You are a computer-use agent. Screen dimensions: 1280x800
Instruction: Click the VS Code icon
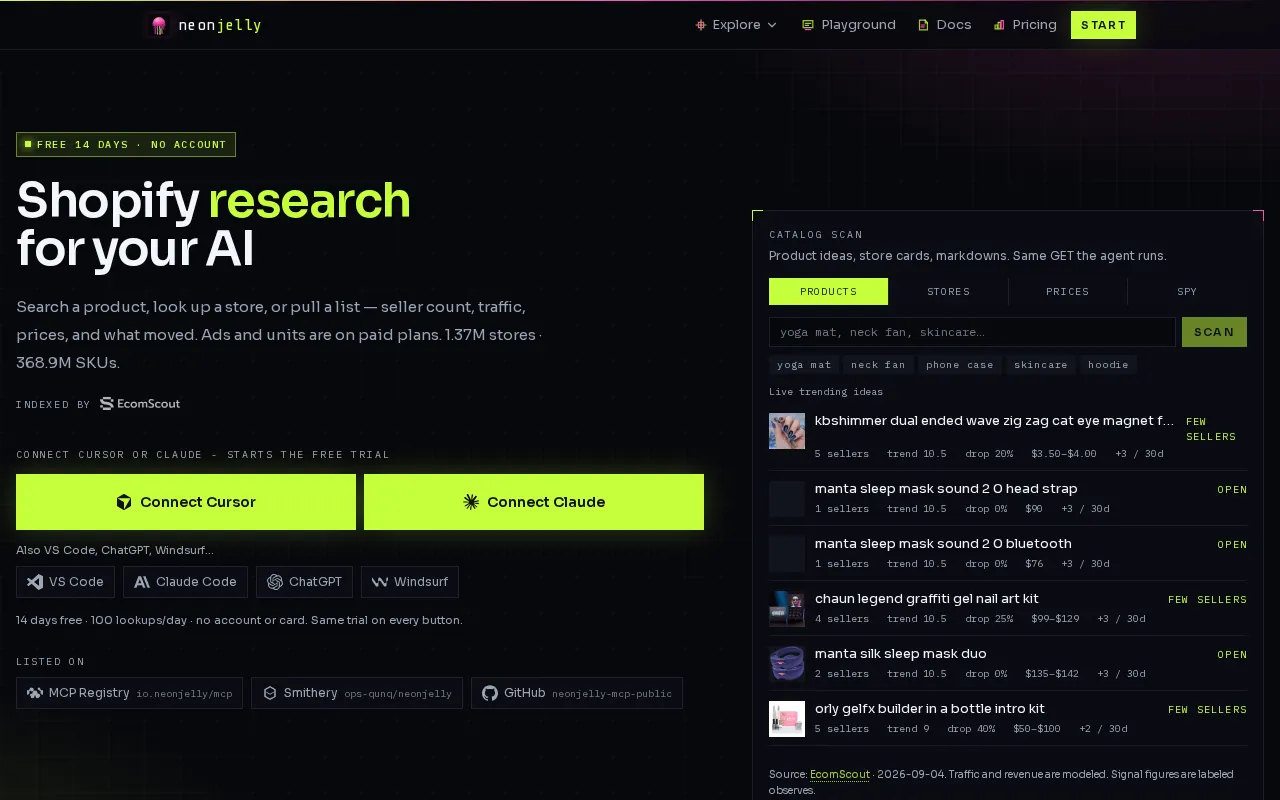click(x=35, y=582)
